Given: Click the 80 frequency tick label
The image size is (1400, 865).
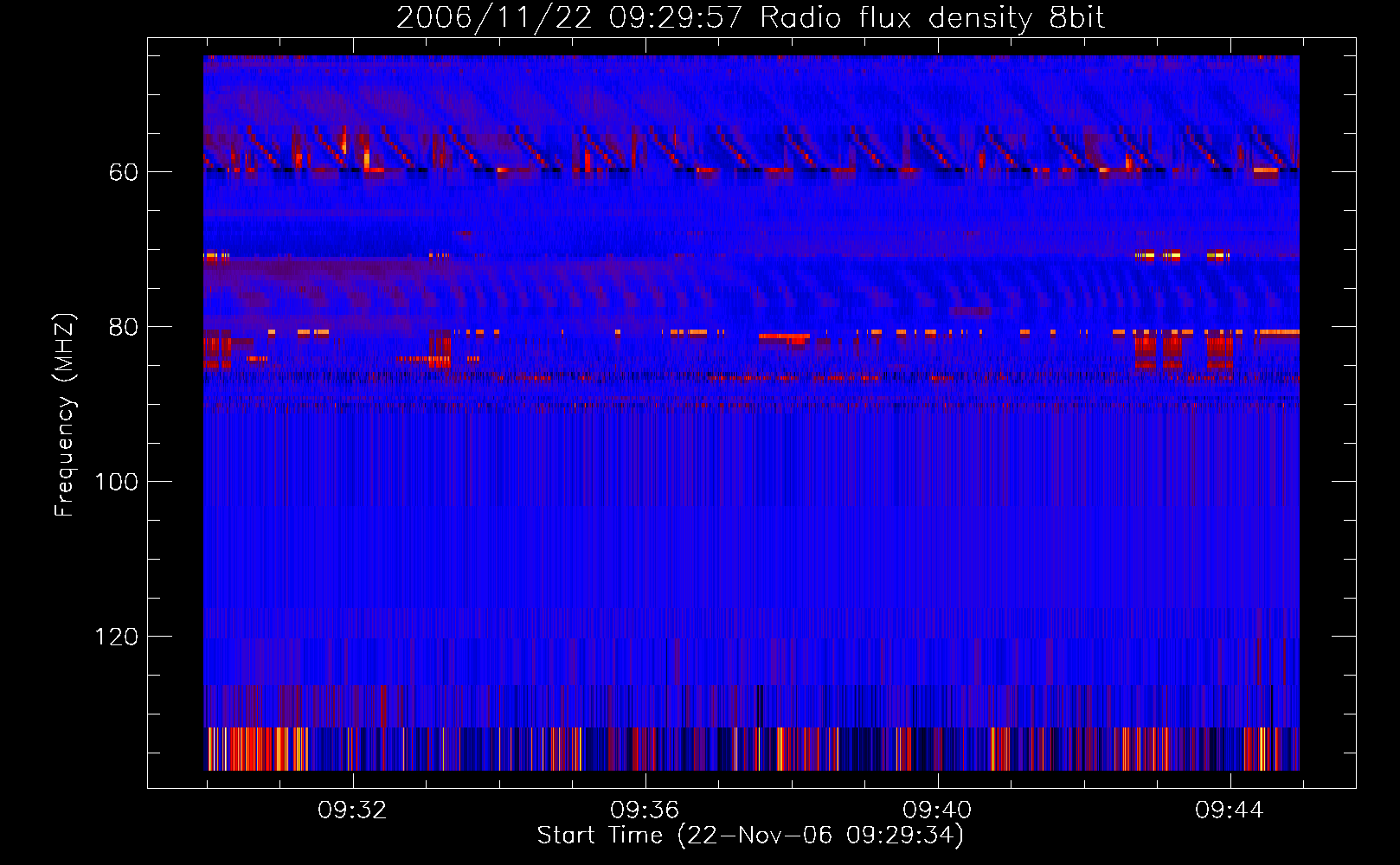Looking at the screenshot, I should pos(124,328).
